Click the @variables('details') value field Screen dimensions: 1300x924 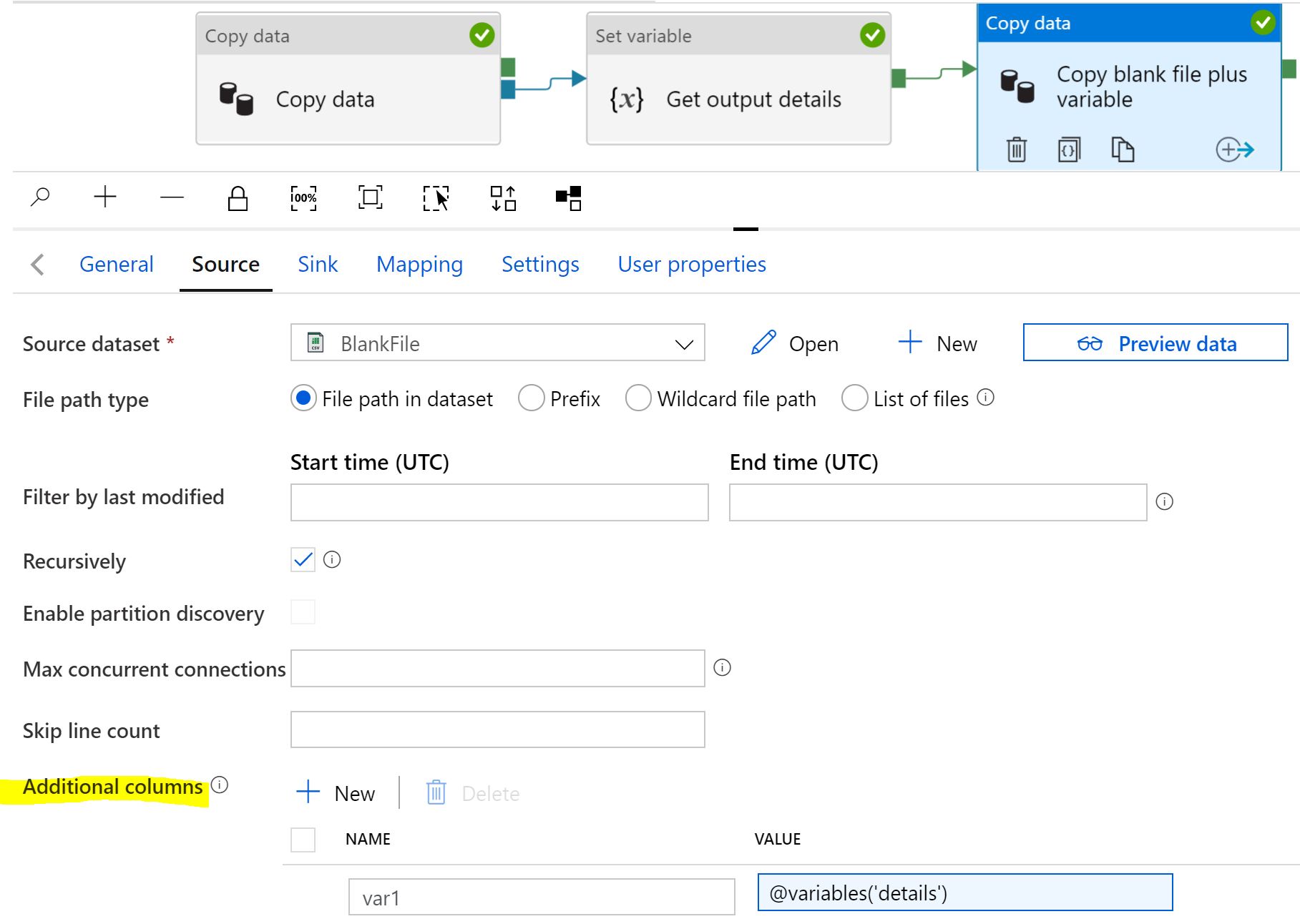[x=965, y=892]
